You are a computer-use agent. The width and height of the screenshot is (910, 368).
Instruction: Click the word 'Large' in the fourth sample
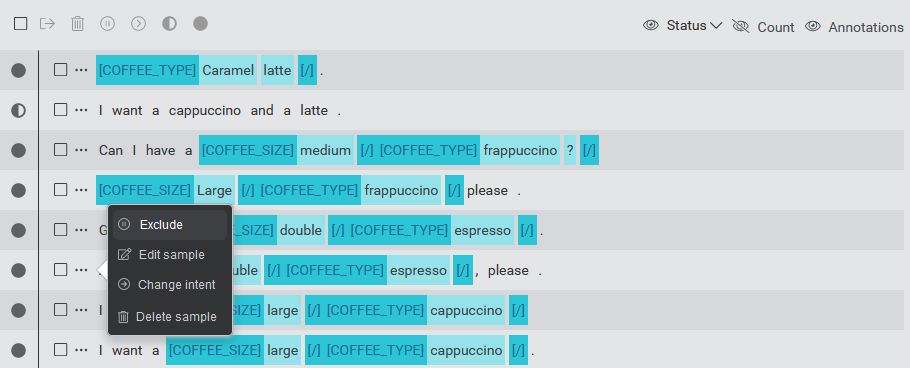214,190
